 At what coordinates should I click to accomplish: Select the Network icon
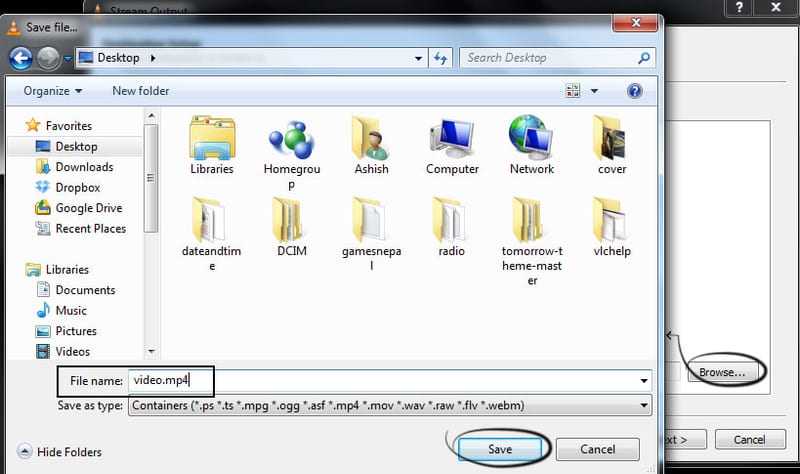click(531, 137)
